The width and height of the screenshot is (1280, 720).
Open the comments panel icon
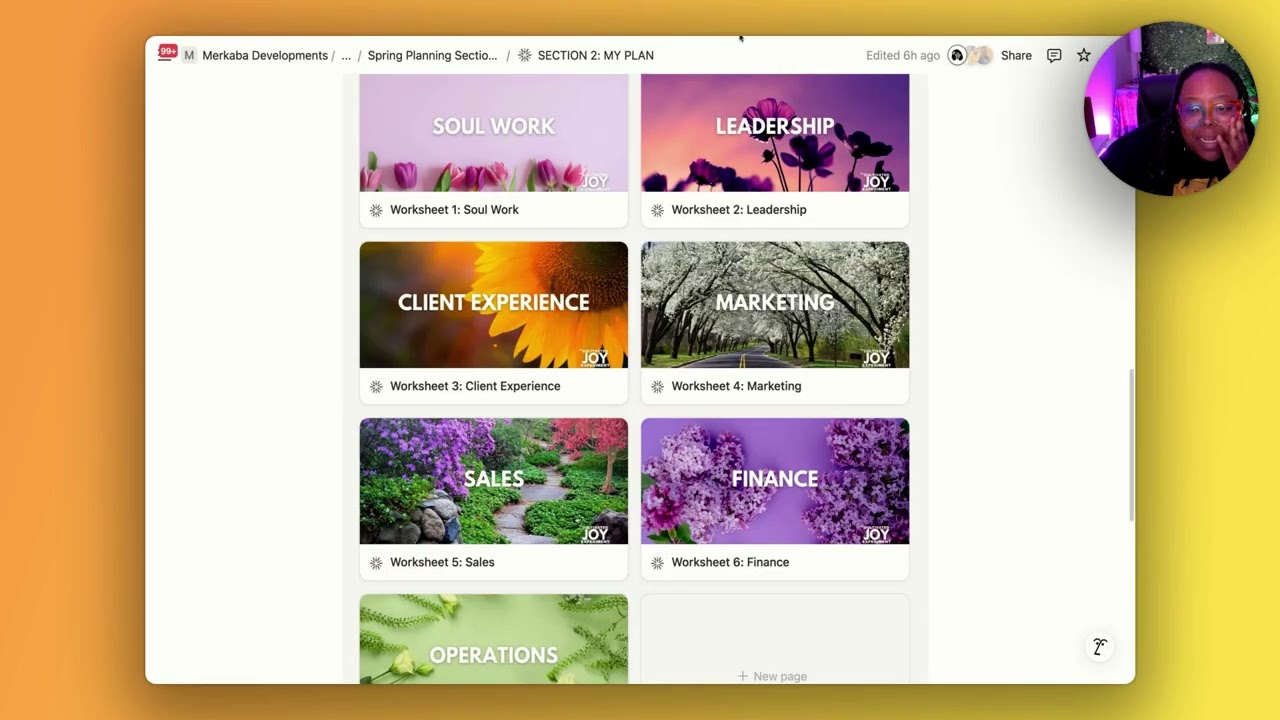coord(1054,55)
